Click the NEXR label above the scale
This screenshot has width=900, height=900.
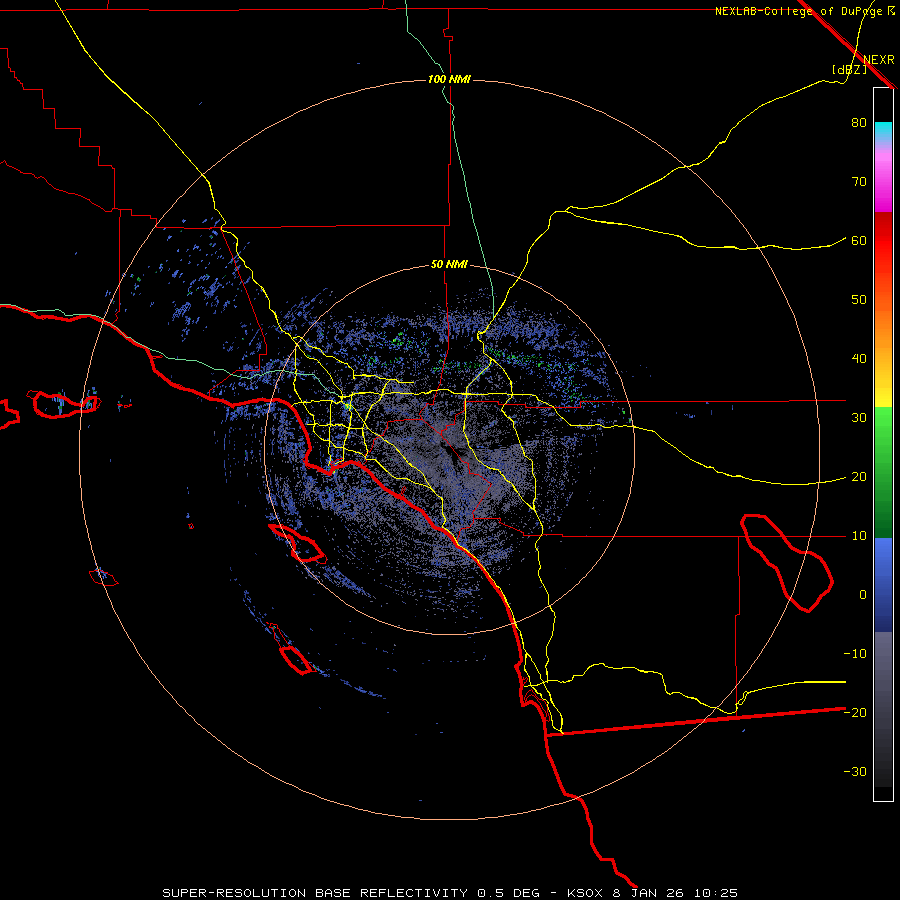point(879,60)
